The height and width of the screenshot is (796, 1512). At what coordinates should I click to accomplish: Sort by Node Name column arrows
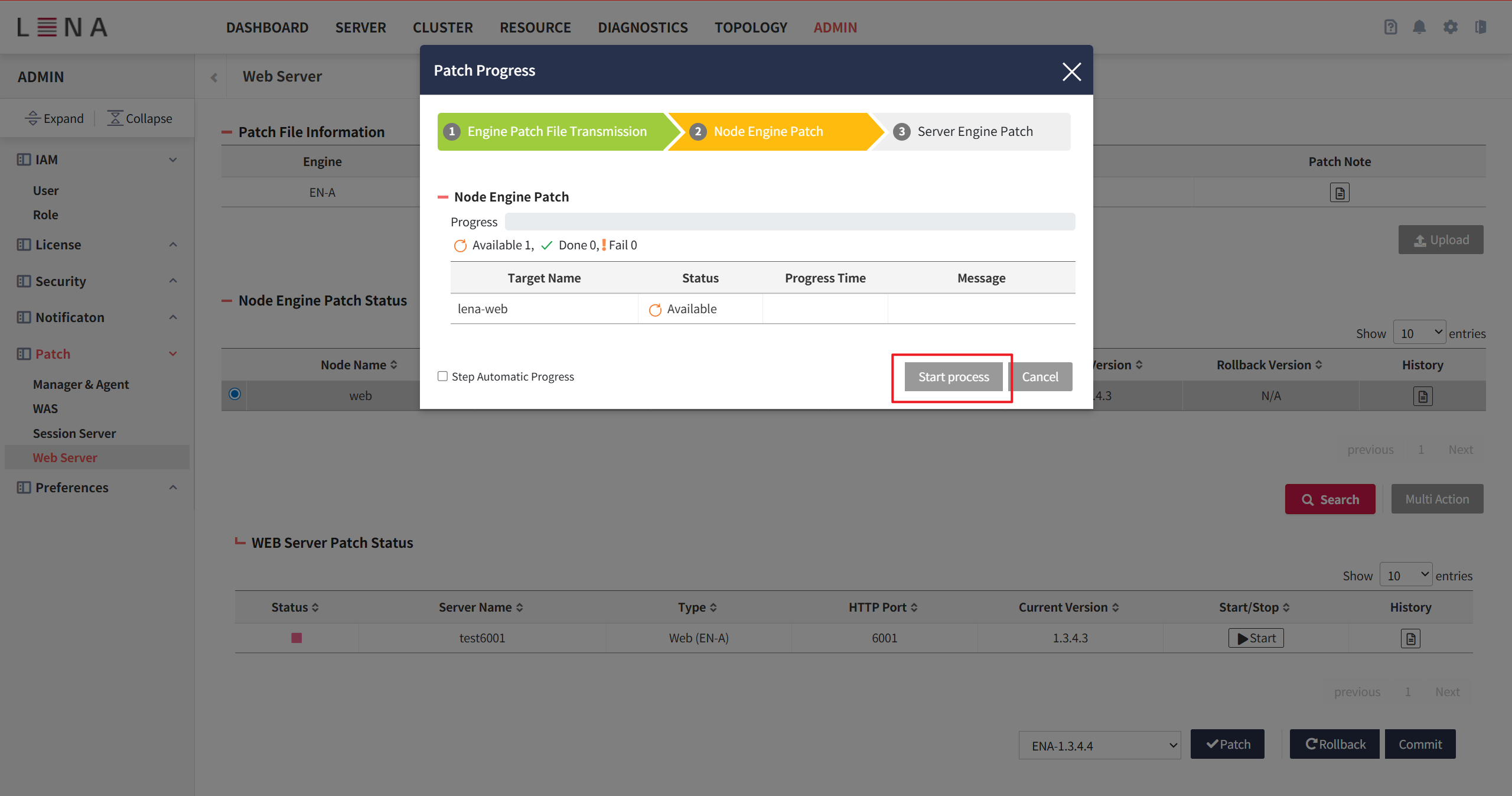tap(394, 365)
